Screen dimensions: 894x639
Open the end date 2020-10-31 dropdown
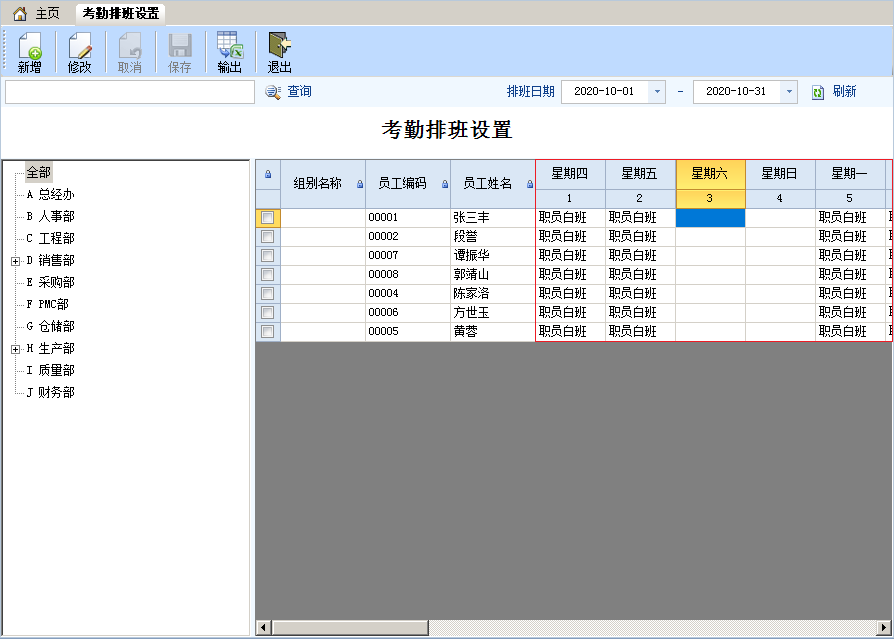[x=789, y=92]
